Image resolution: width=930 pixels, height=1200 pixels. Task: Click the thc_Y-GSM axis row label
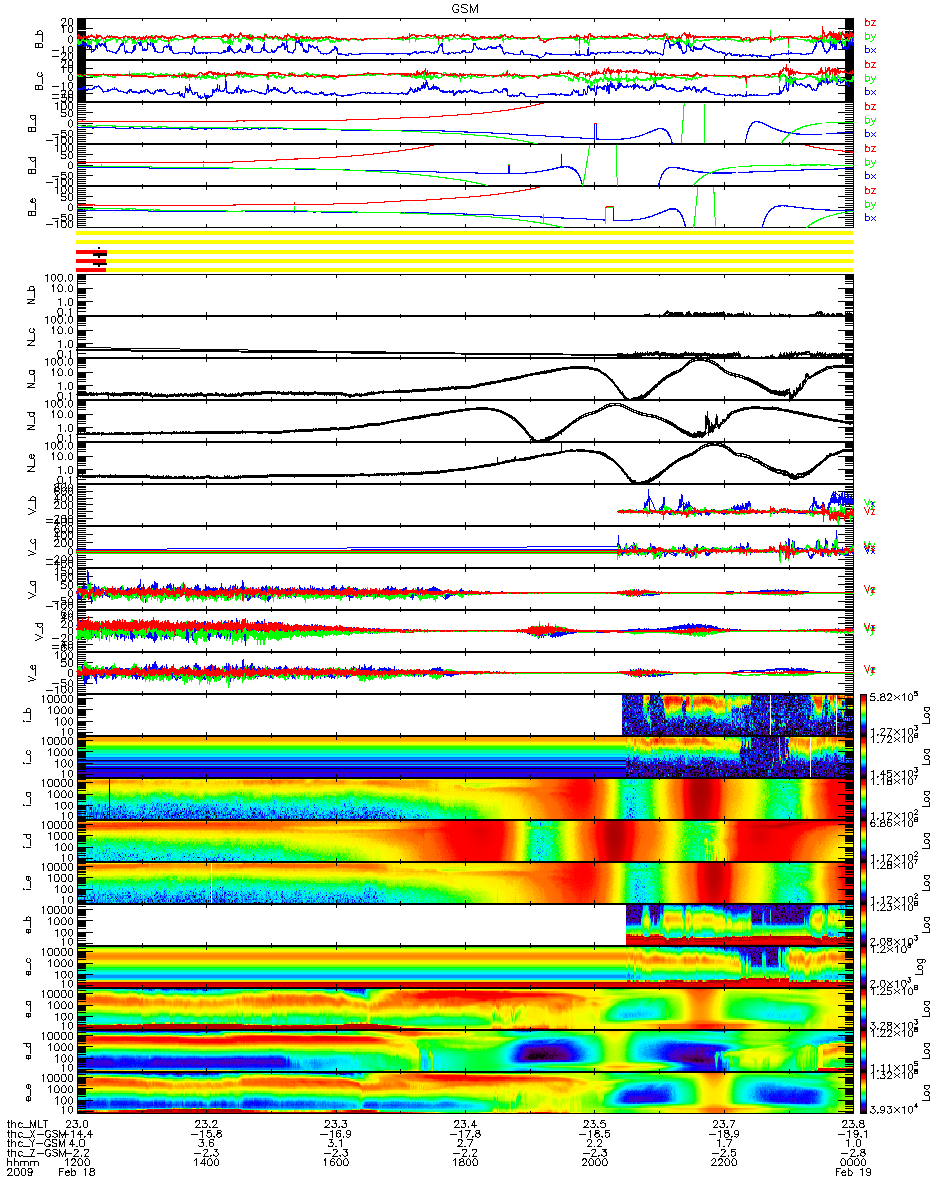pos(34,1143)
